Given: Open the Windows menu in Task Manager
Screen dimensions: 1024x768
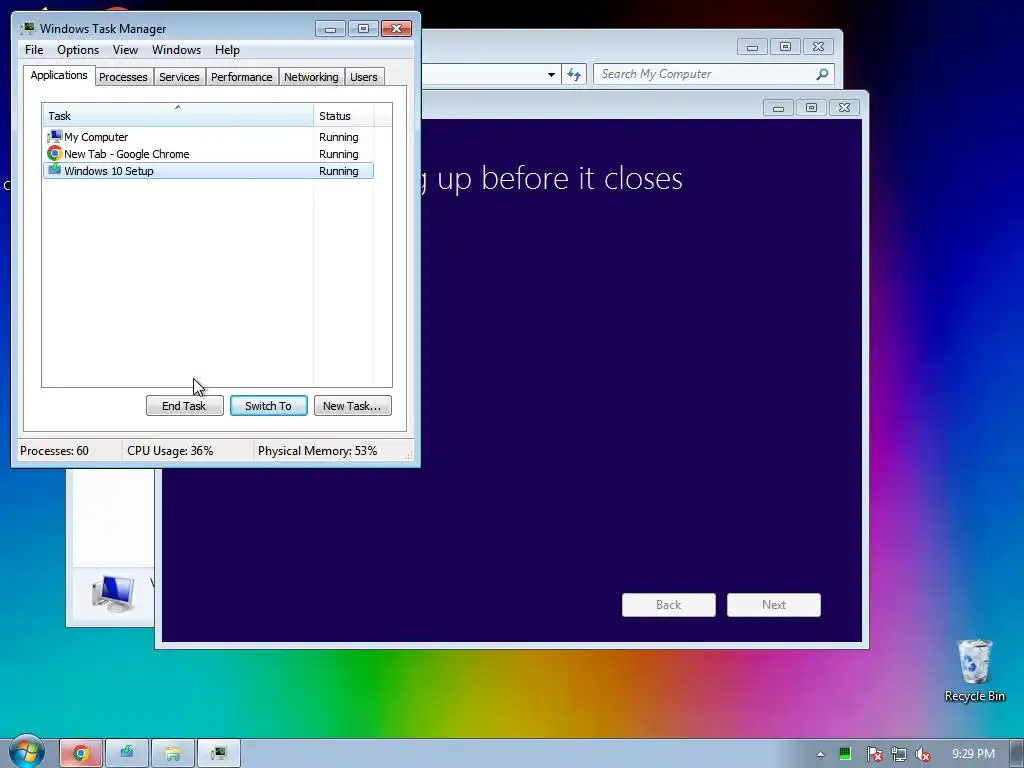Looking at the screenshot, I should click(x=176, y=50).
